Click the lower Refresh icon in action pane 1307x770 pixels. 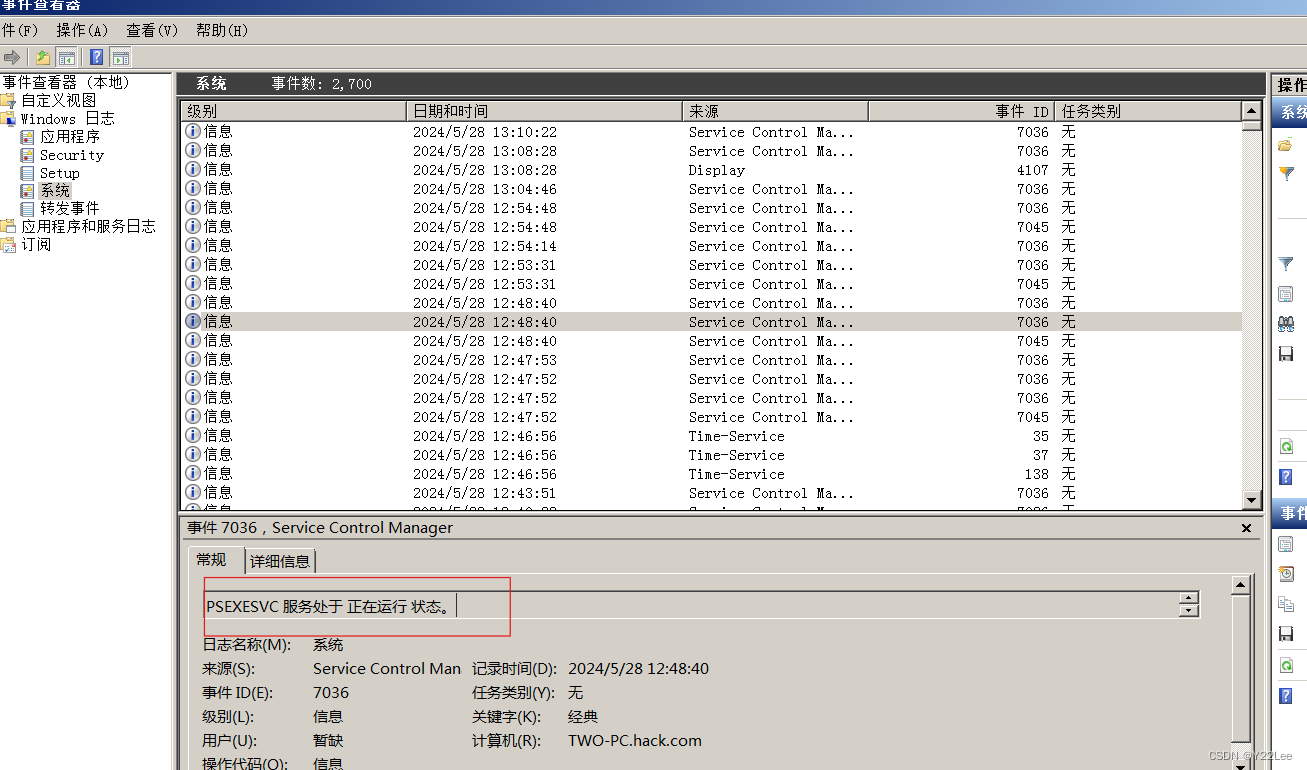coord(1286,665)
